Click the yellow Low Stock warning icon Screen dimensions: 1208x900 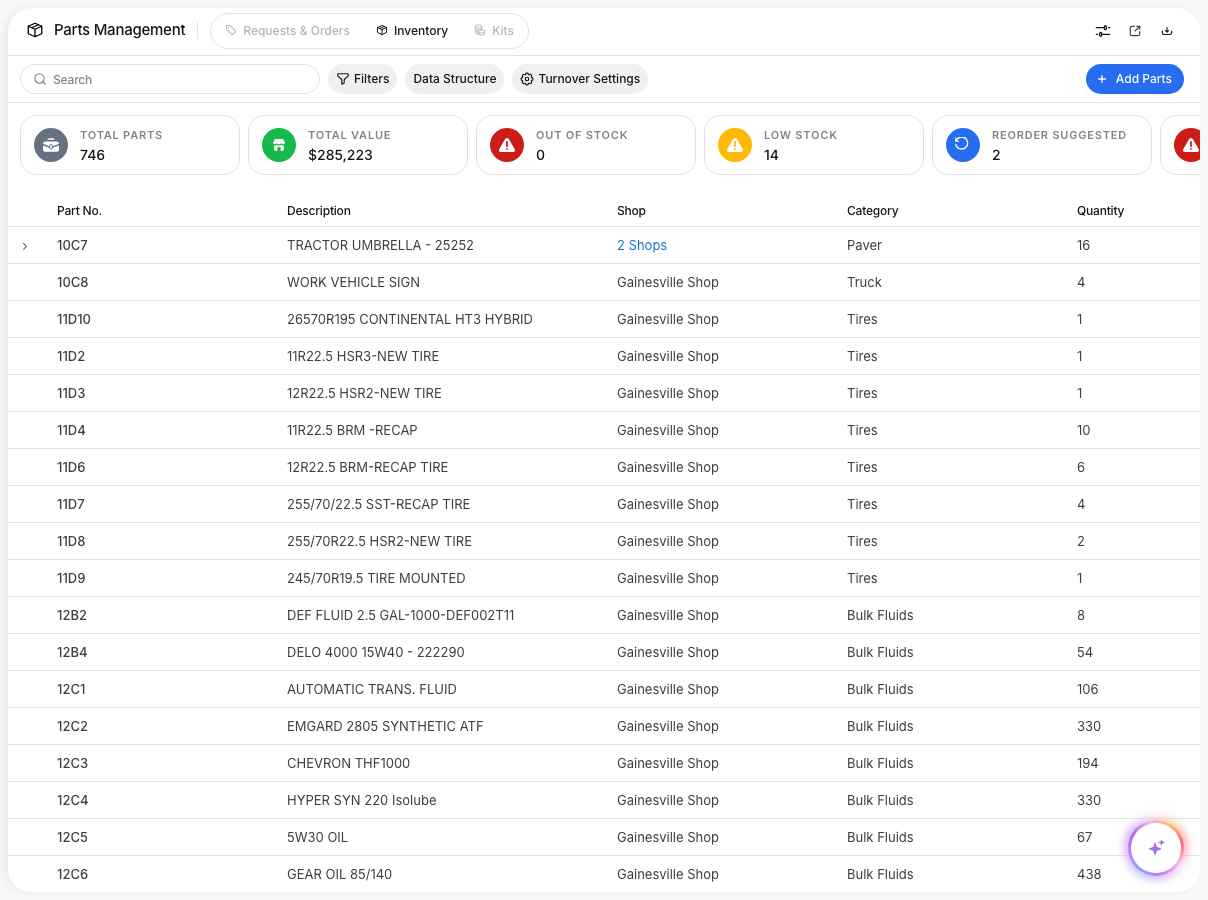[735, 145]
